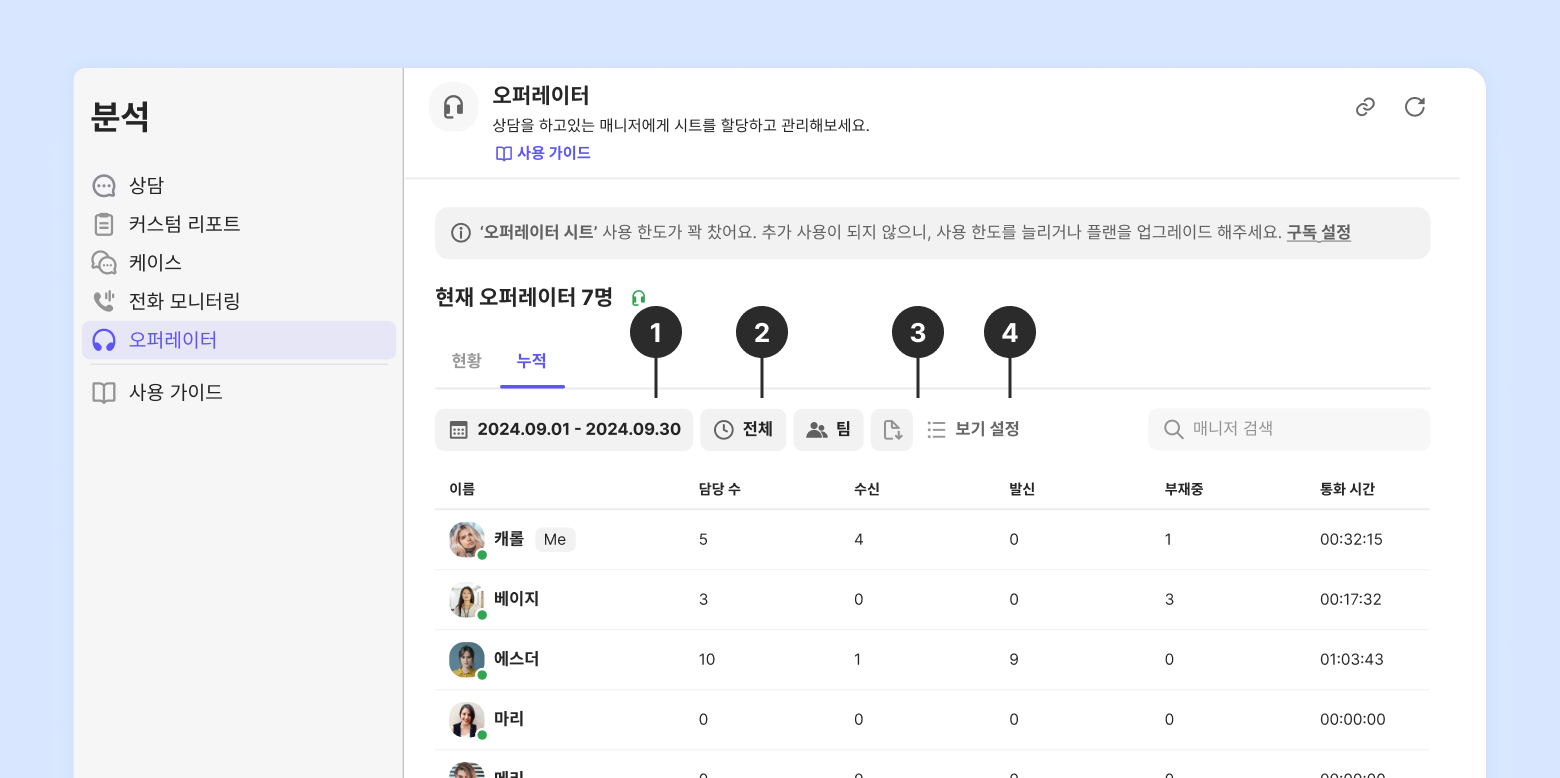Viewport: 1560px width, 778px height.
Task: Open 전화 모니터링 in the sidebar
Action: pos(184,301)
